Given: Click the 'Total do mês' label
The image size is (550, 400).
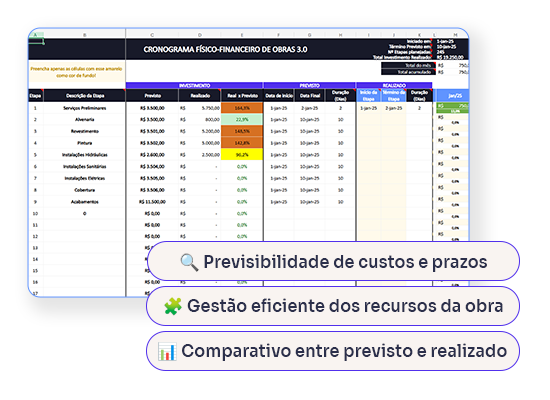Looking at the screenshot, I should pyautogui.click(x=408, y=65).
